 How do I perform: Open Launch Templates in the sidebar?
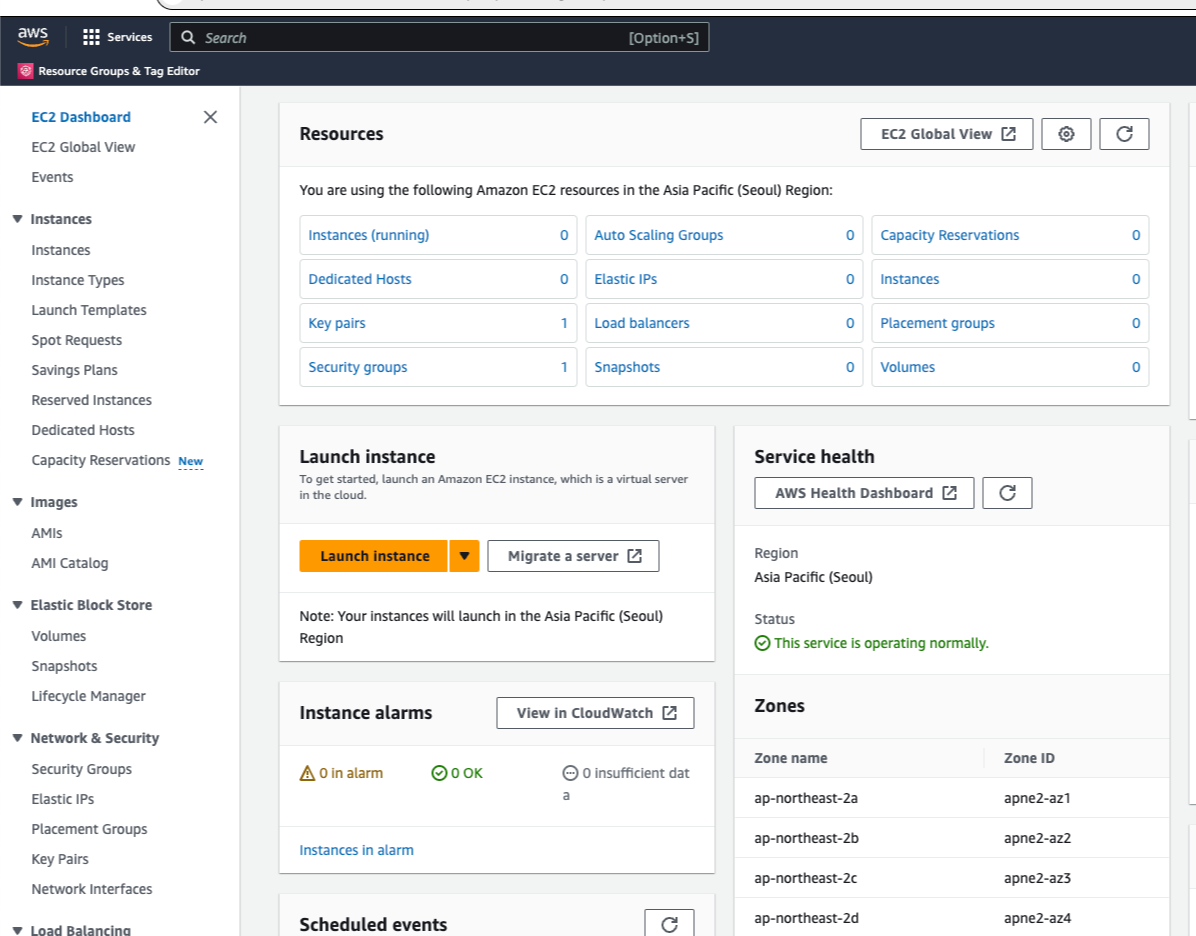[88, 310]
